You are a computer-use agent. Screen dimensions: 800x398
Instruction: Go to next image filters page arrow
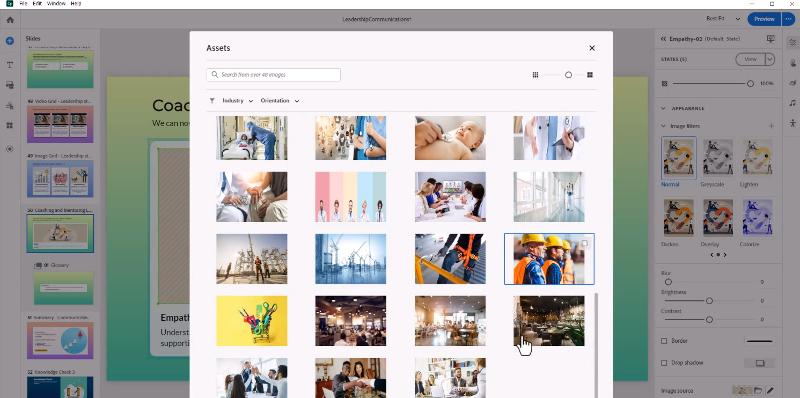[725, 255]
